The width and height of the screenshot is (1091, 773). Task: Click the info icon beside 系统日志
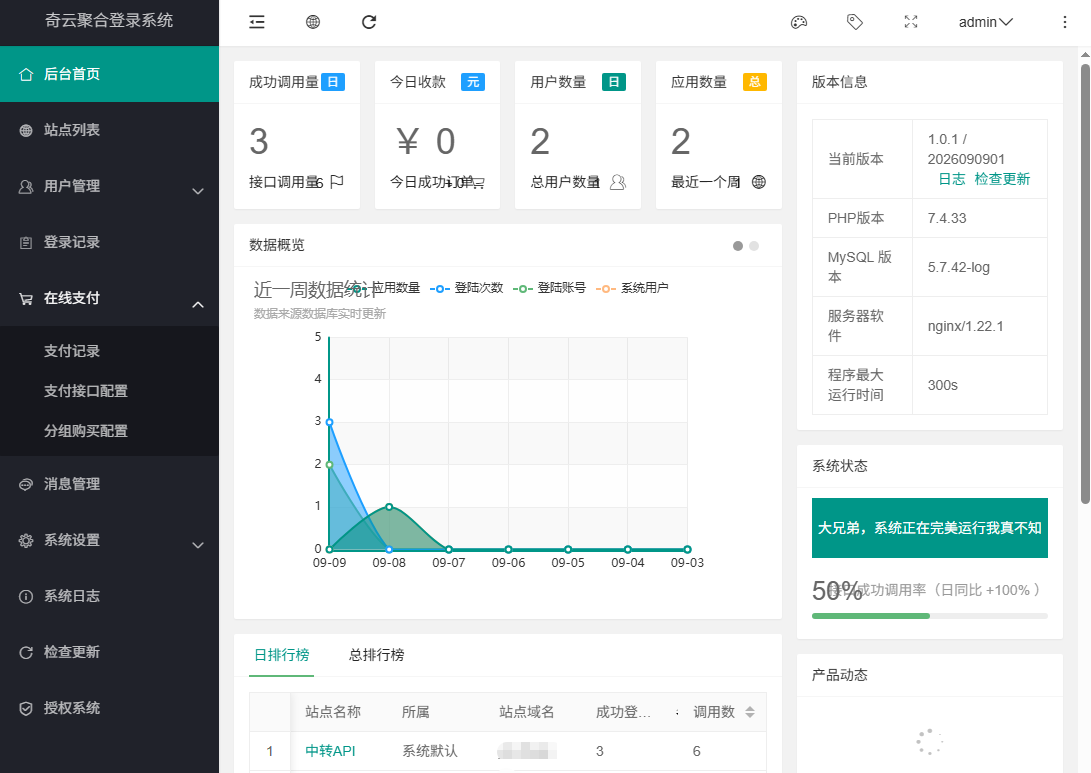click(26, 596)
